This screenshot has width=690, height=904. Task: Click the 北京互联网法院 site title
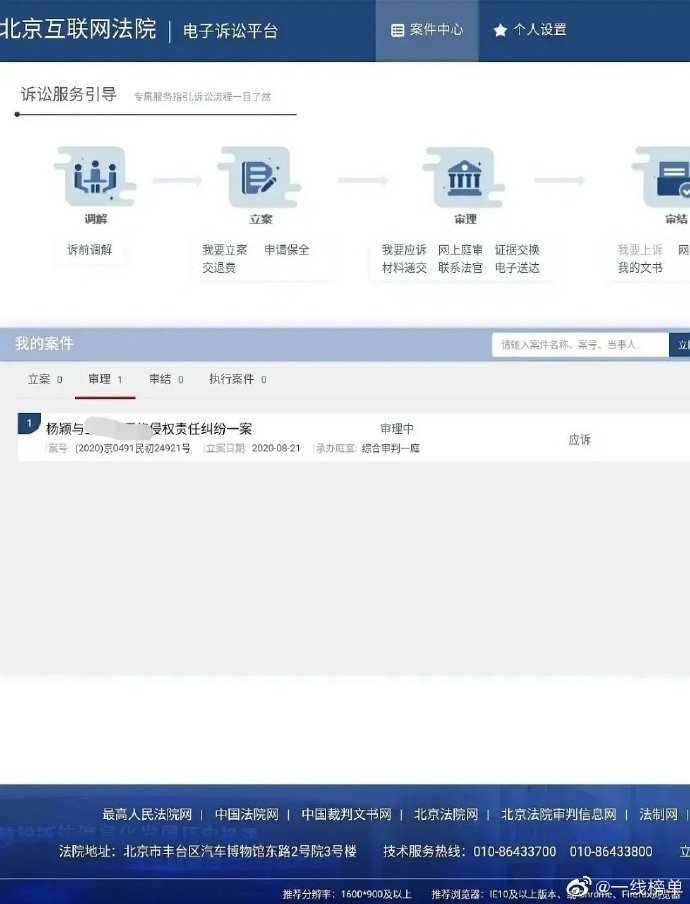(78, 30)
